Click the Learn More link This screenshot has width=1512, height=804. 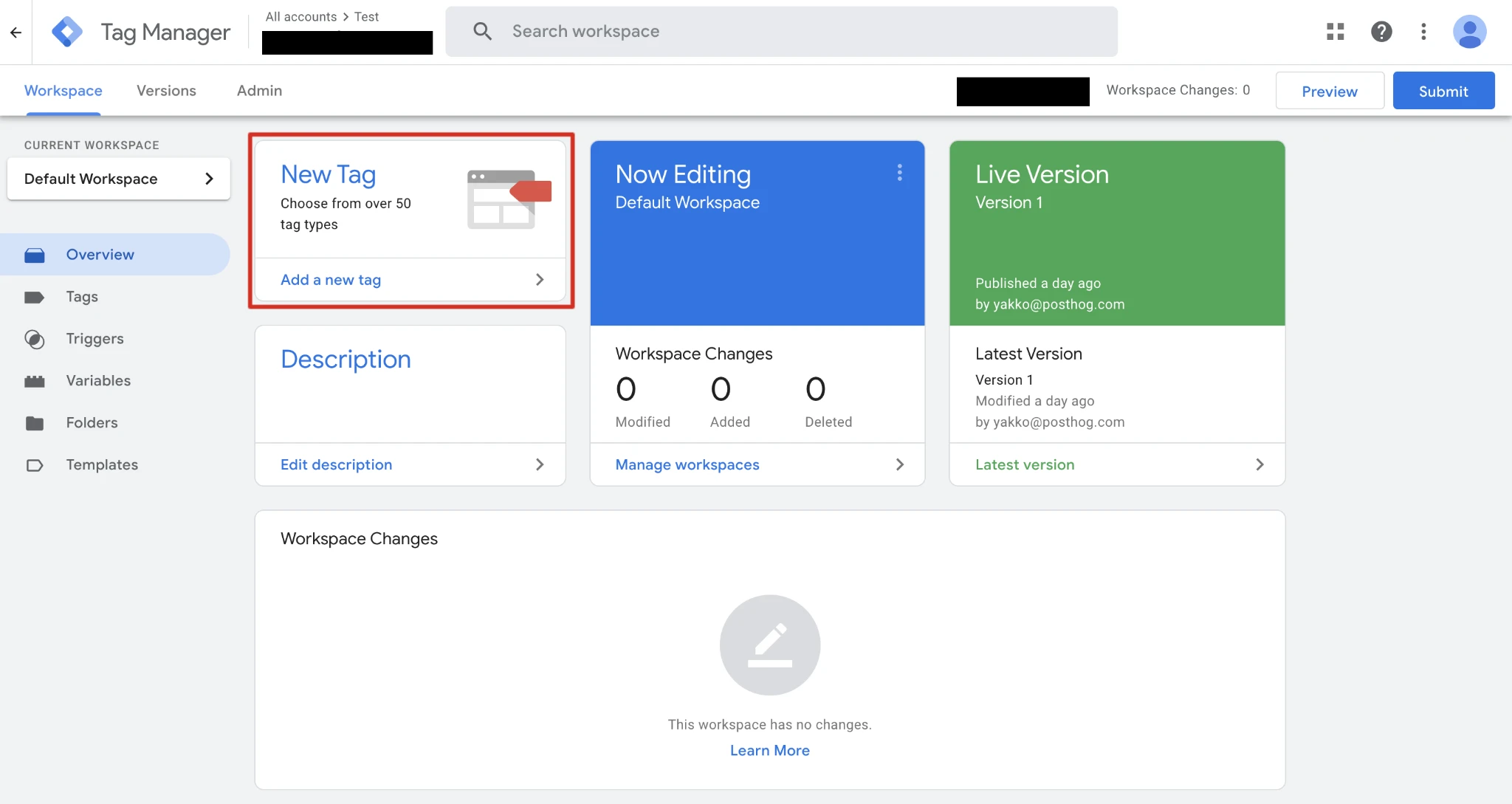coord(769,750)
